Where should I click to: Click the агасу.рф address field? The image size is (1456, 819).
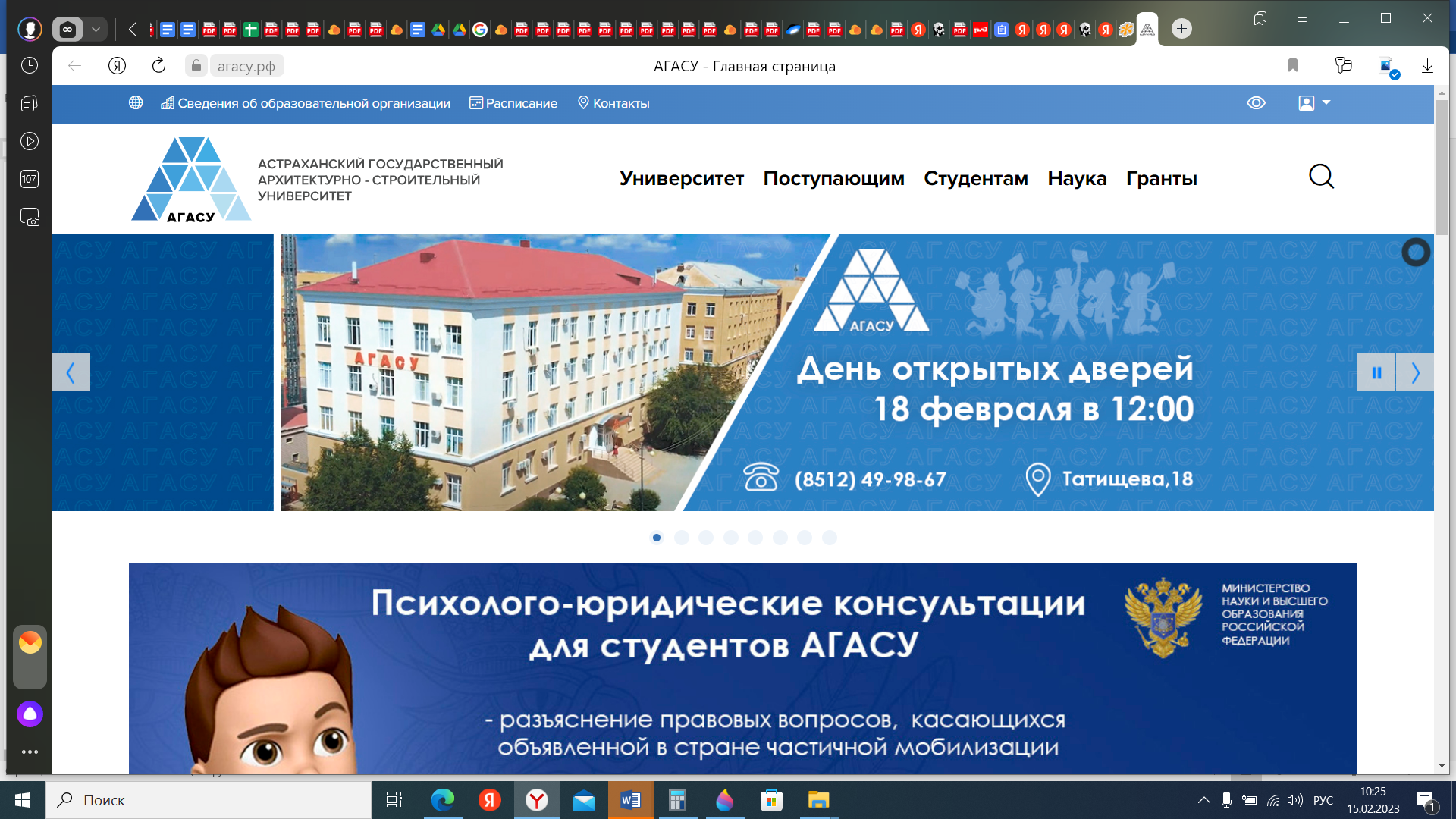click(246, 66)
